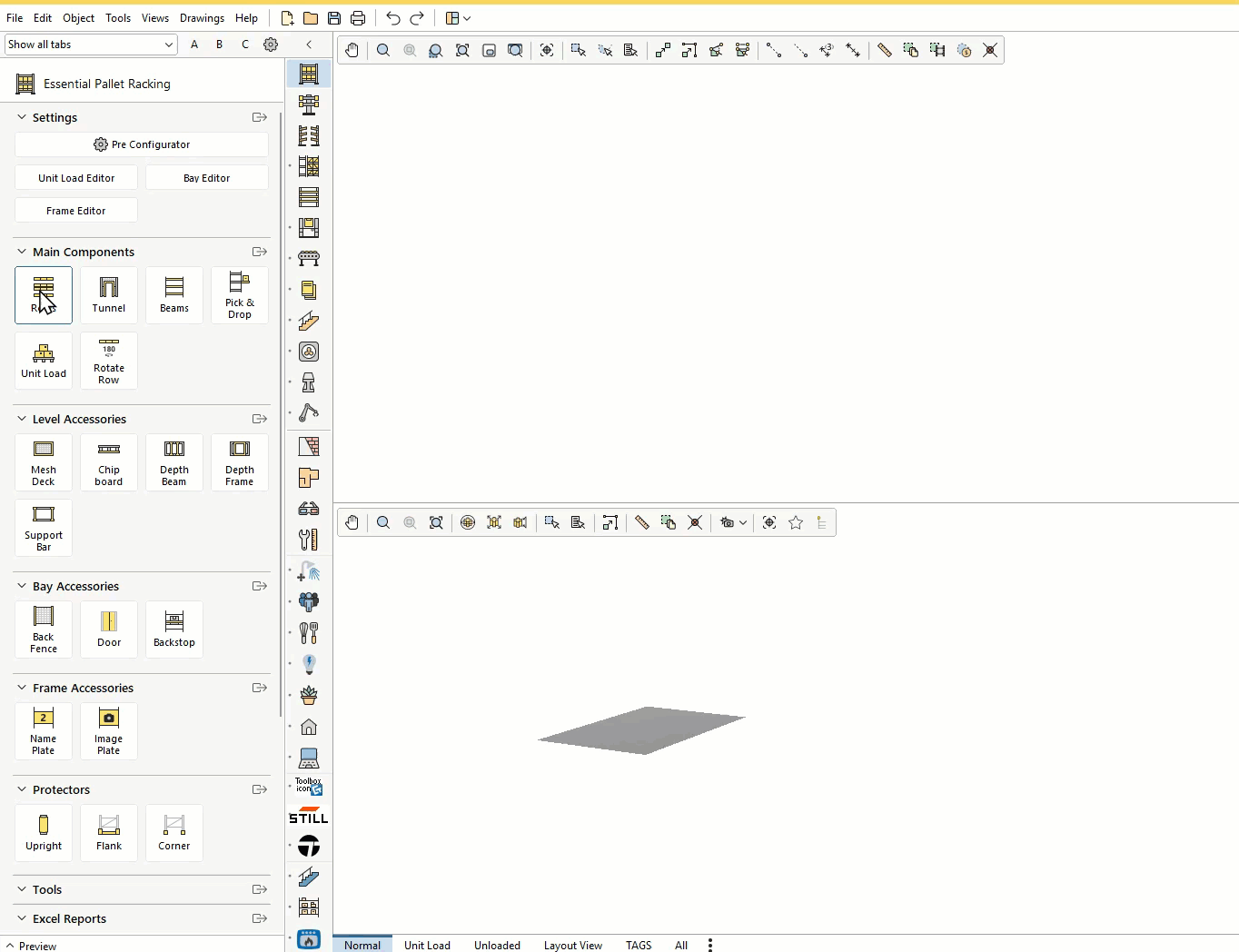Select the Name Plate accessory
This screenshot has width=1239, height=952.
[x=44, y=730]
